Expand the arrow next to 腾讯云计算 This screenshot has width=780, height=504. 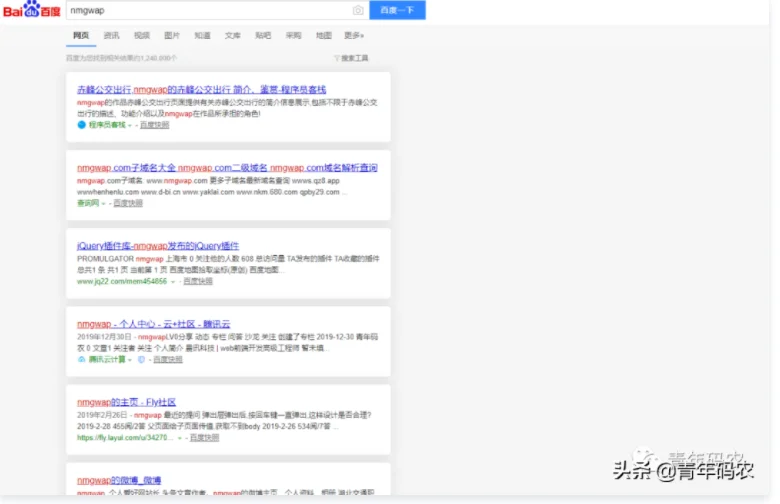pos(130,360)
